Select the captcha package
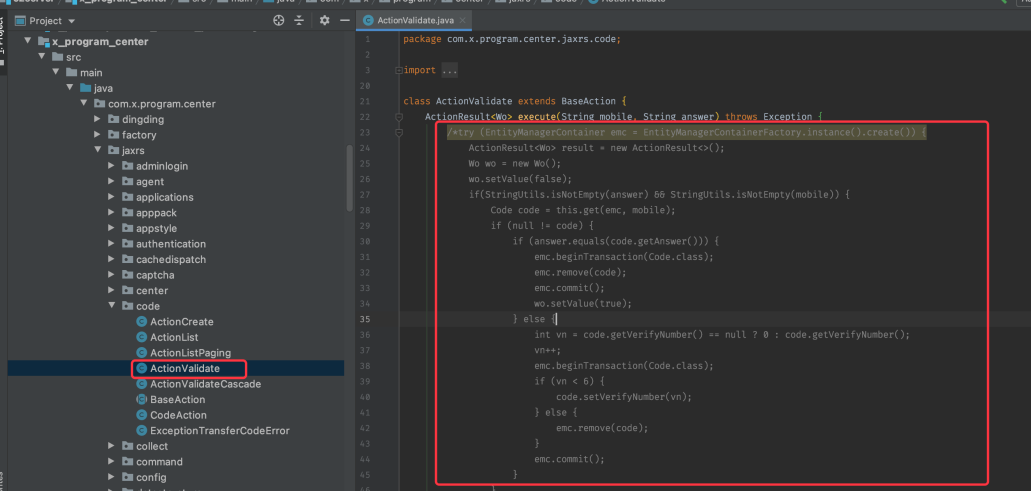 pyautogui.click(x=155, y=275)
